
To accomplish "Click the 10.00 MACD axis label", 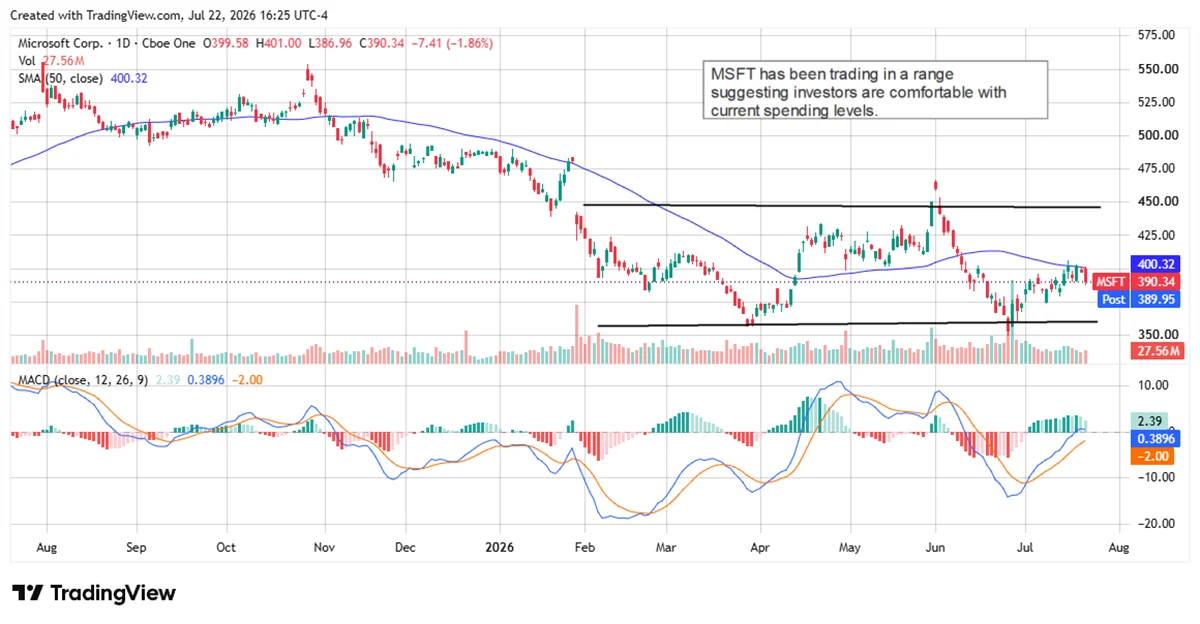I will click(1154, 385).
